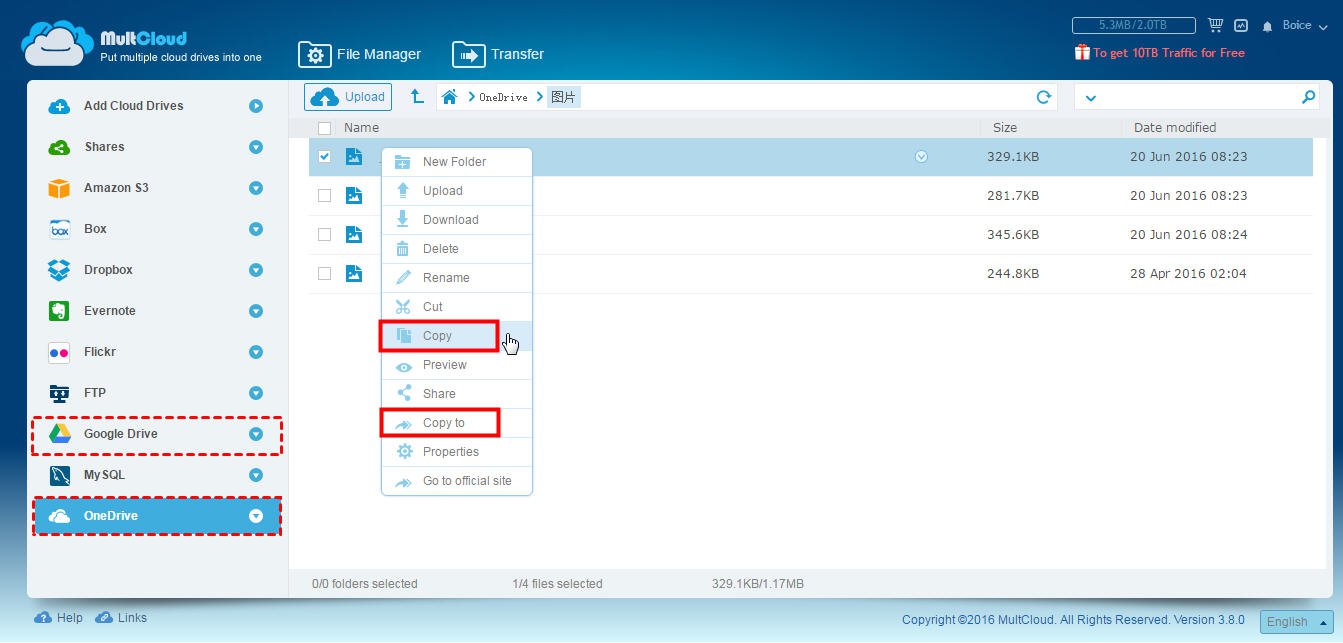Viewport: 1343px width, 643px height.
Task: Choose Download in context menu
Action: click(x=457, y=220)
